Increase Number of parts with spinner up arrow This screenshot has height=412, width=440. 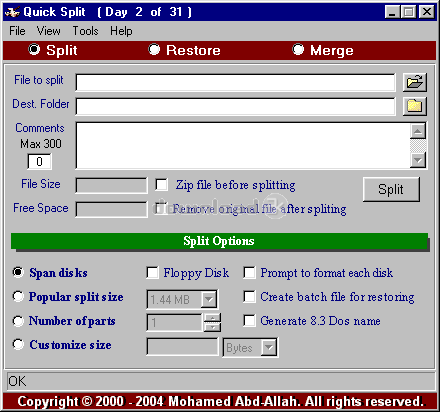click(x=212, y=318)
